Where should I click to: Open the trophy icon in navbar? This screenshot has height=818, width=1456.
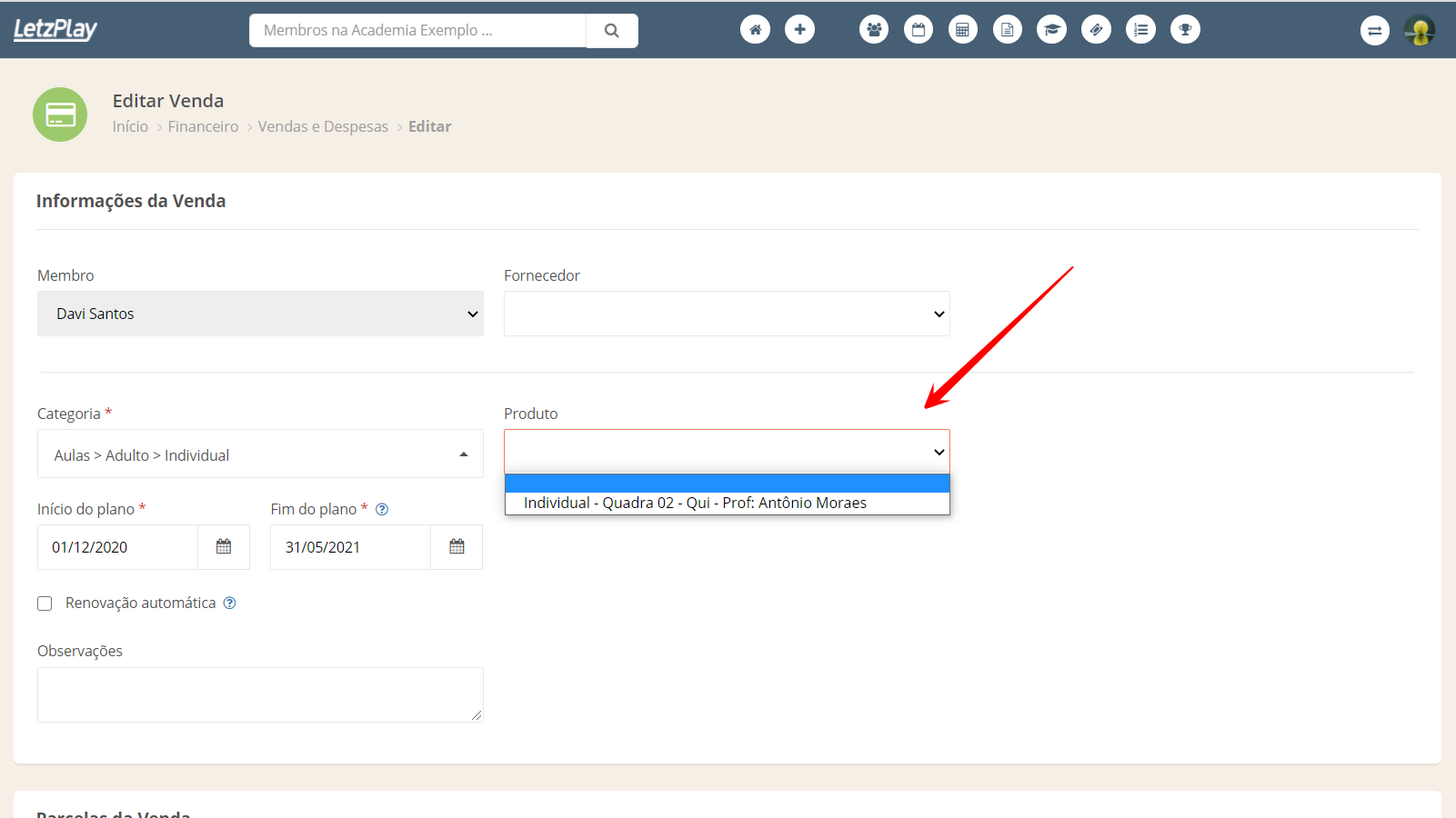1185,30
